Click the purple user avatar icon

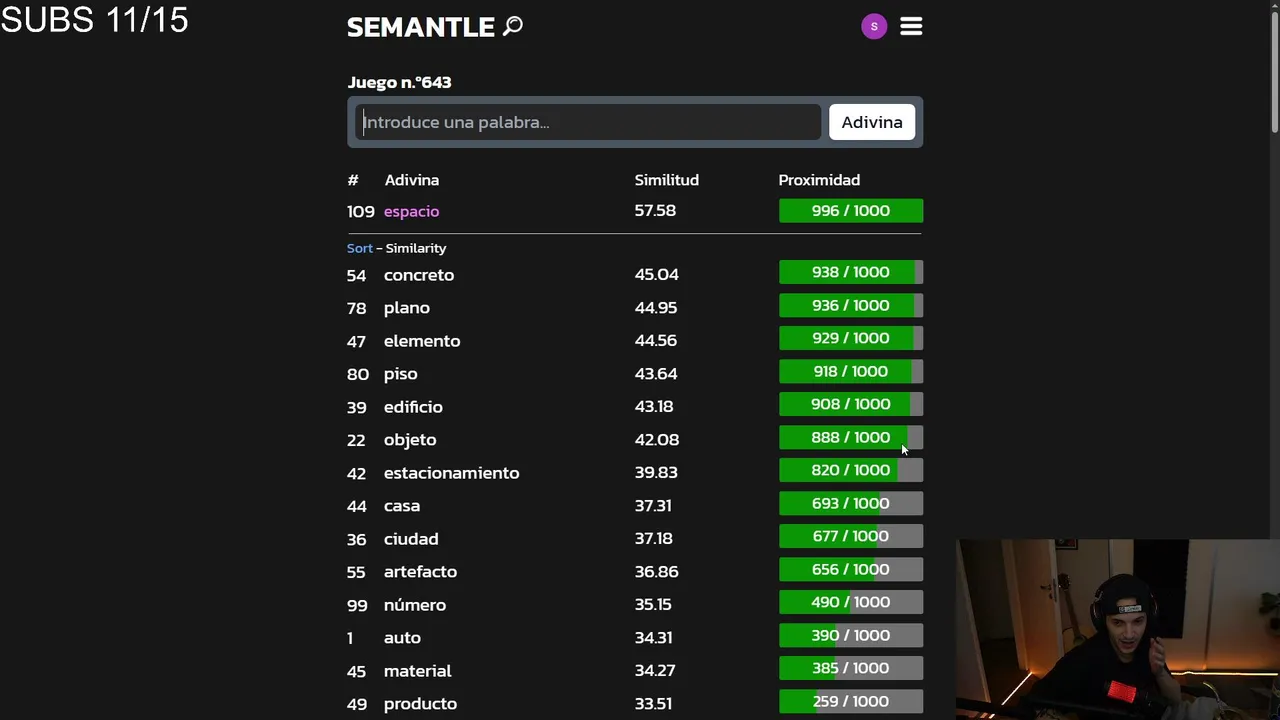click(874, 27)
